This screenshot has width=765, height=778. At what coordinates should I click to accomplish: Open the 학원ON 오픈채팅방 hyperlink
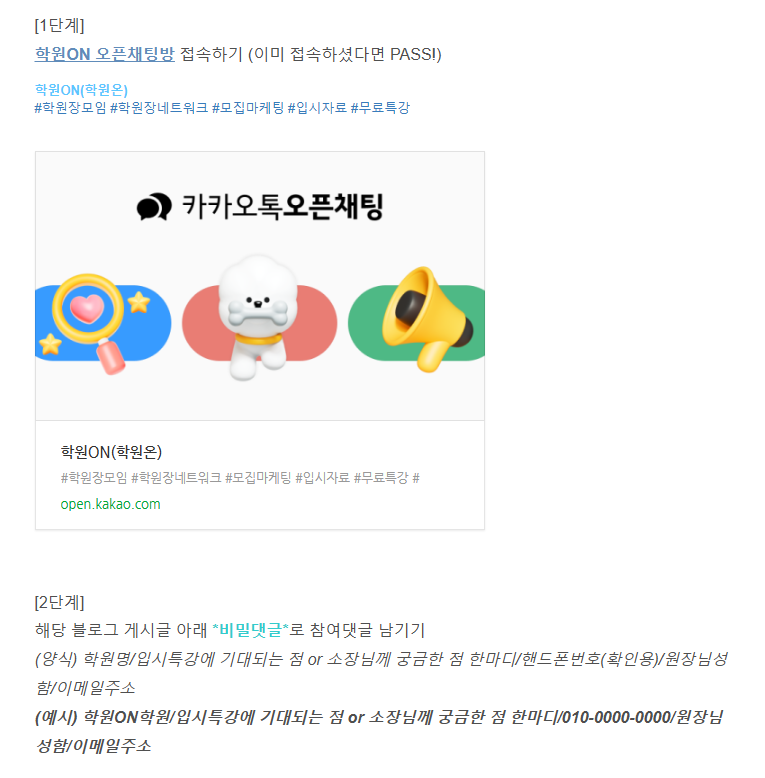(105, 54)
